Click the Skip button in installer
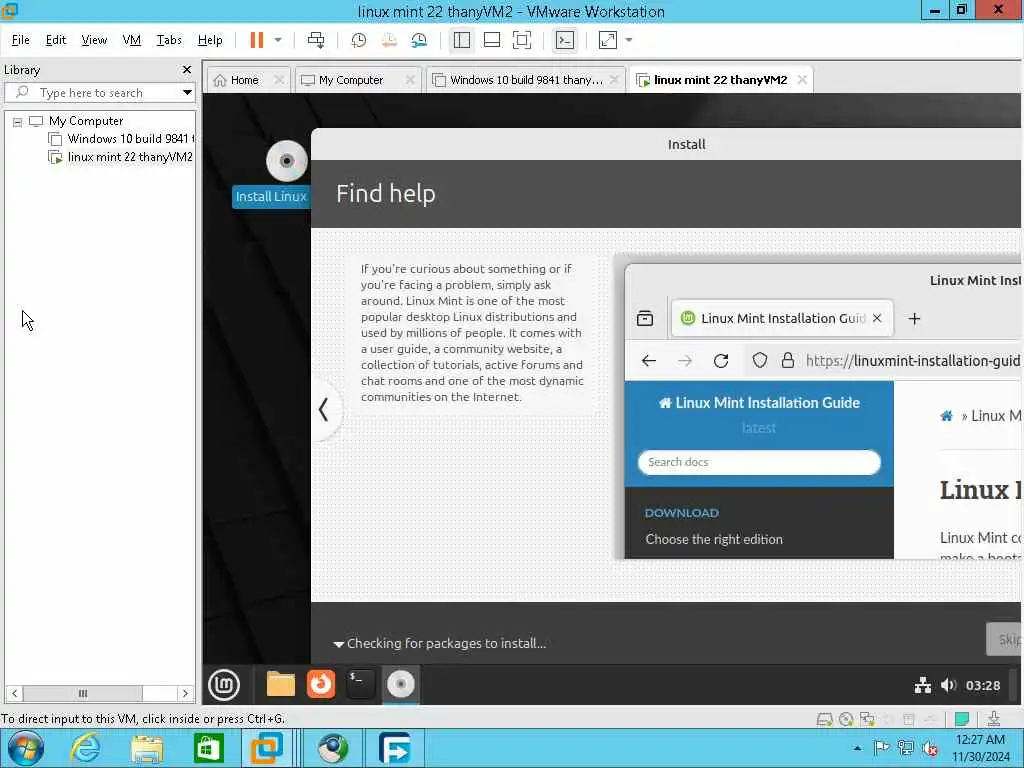This screenshot has width=1024, height=768. click(1004, 639)
